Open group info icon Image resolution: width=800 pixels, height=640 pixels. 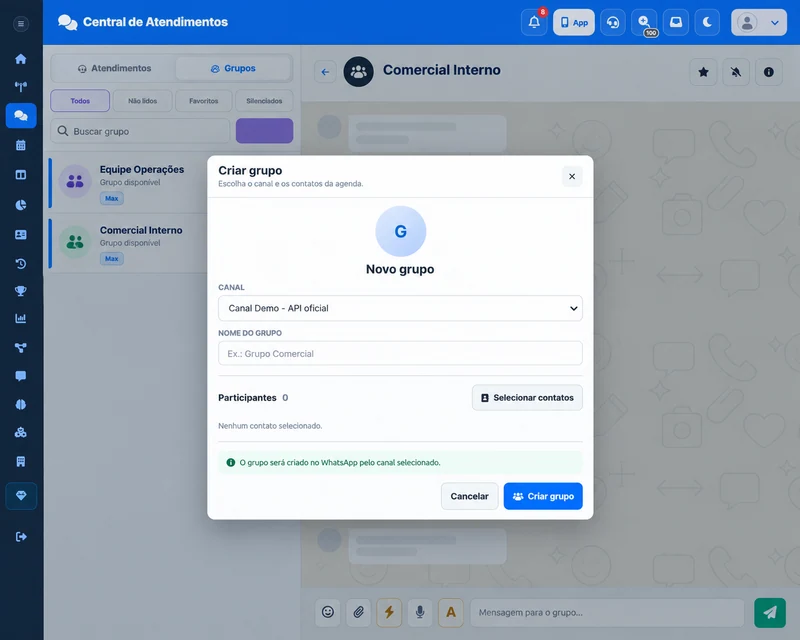(x=768, y=72)
